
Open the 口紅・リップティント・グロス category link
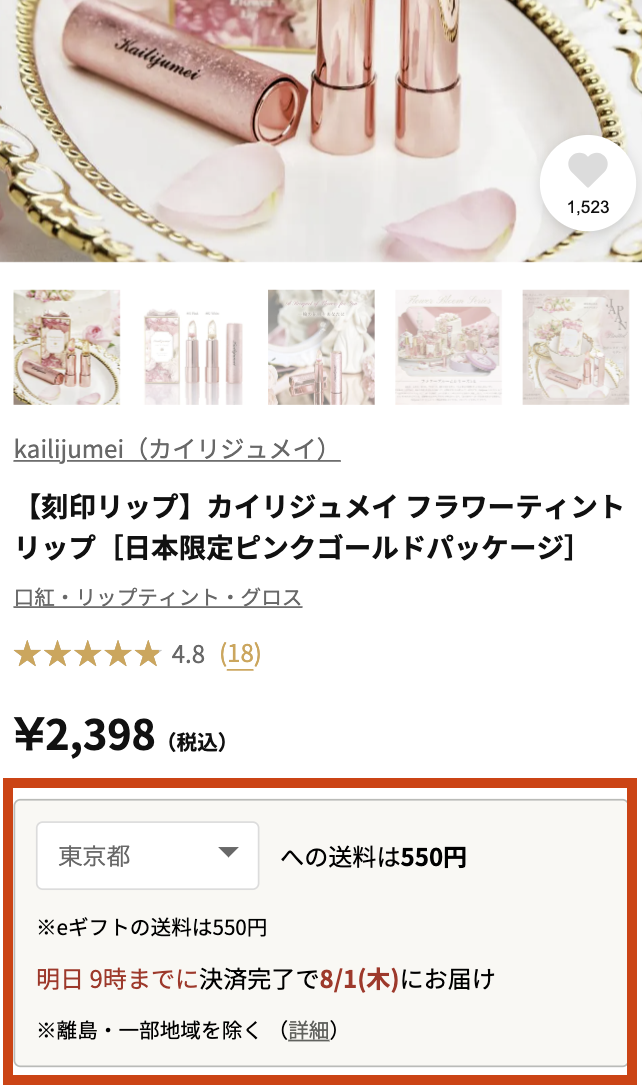pos(158,597)
